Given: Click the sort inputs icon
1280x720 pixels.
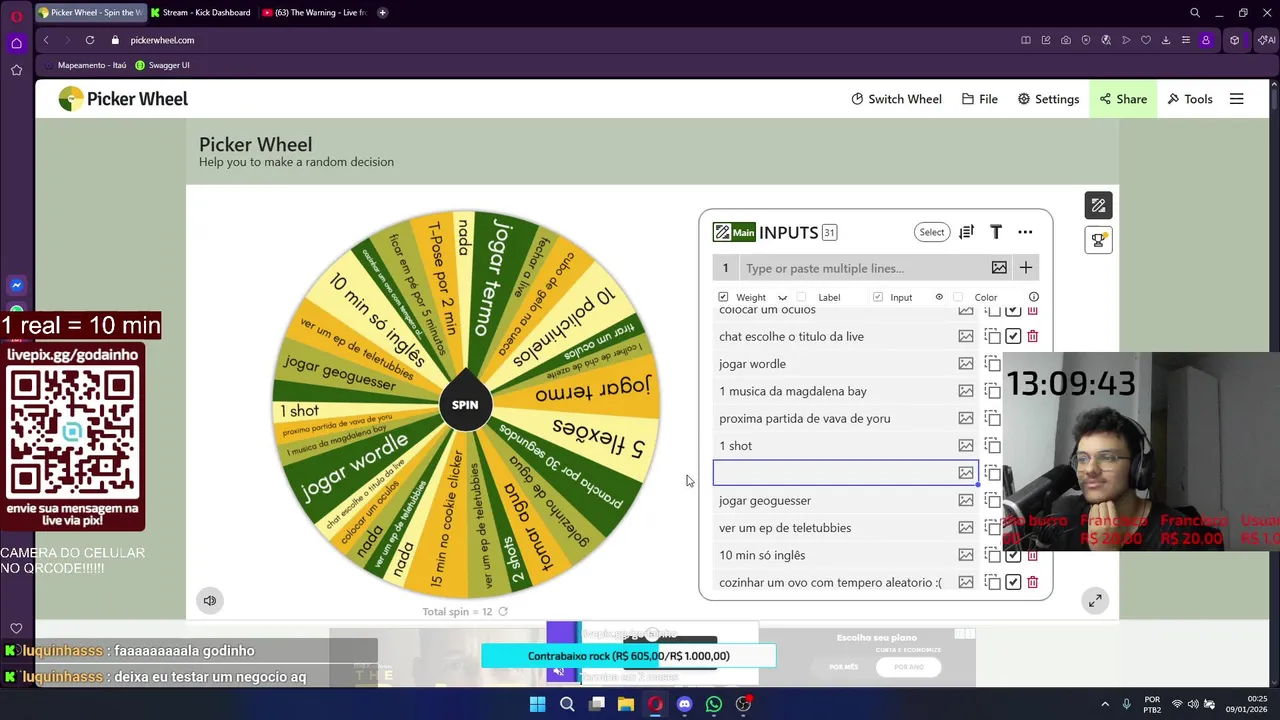Looking at the screenshot, I should (966, 232).
